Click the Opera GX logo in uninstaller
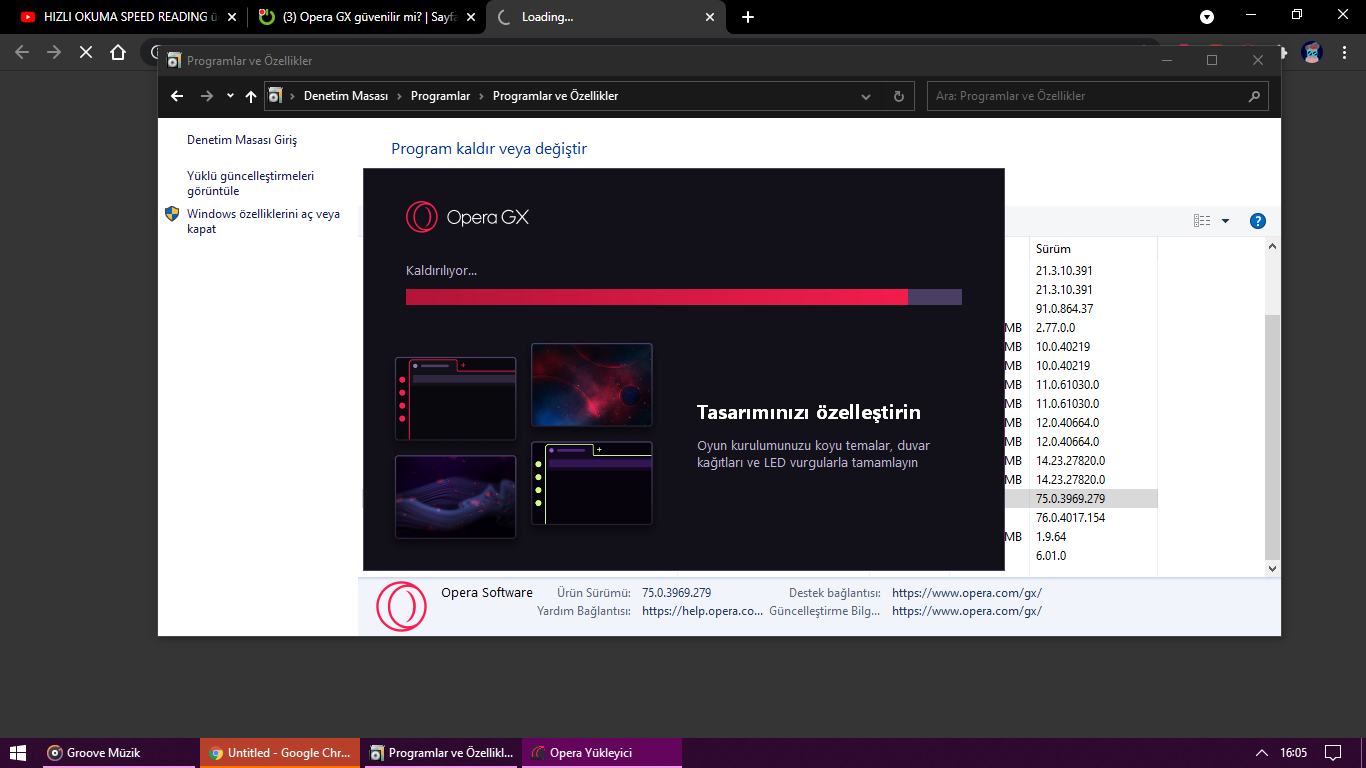The image size is (1366, 768). (x=467, y=217)
